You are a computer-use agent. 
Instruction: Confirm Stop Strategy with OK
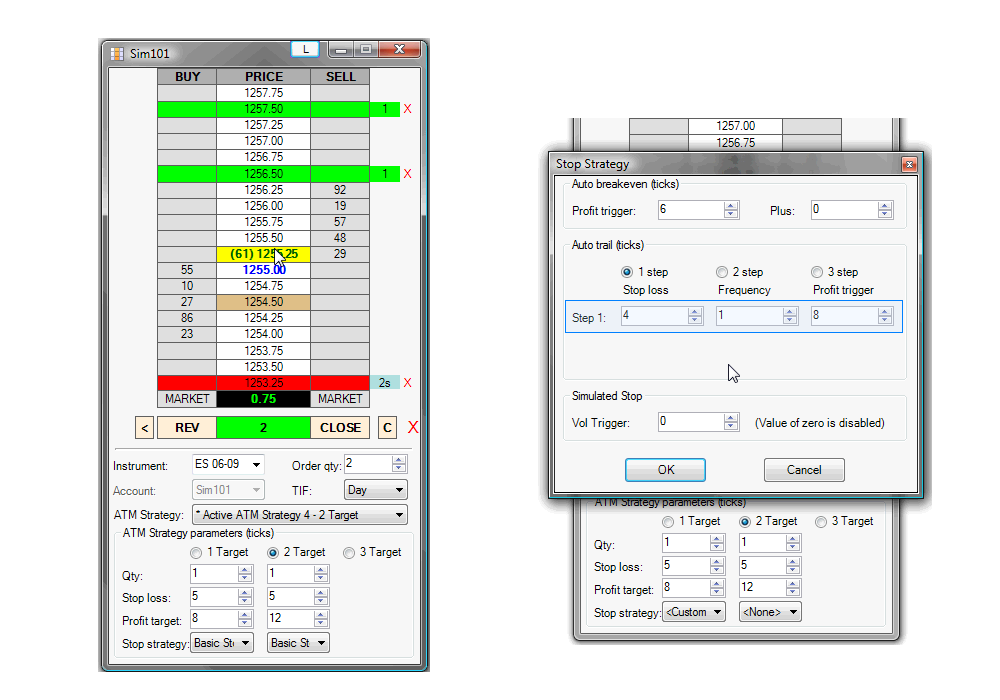pos(665,470)
